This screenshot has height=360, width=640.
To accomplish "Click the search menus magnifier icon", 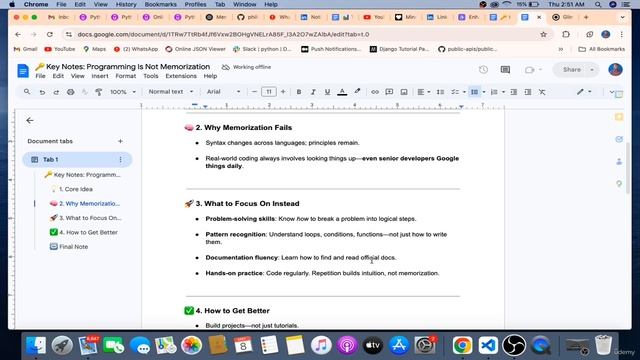I will point(27,92).
